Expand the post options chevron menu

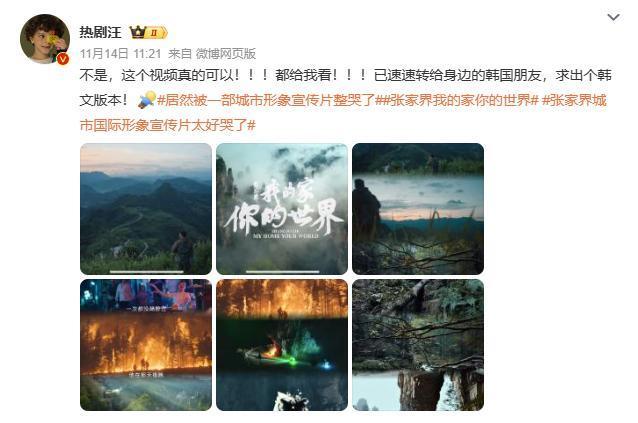(x=613, y=17)
